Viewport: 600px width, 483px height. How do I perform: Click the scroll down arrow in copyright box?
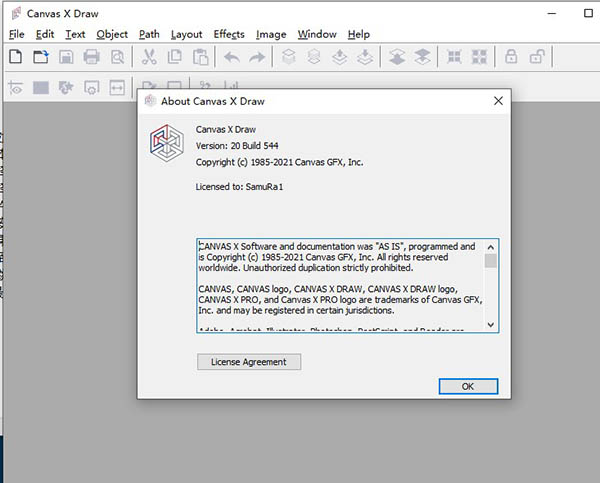point(491,325)
